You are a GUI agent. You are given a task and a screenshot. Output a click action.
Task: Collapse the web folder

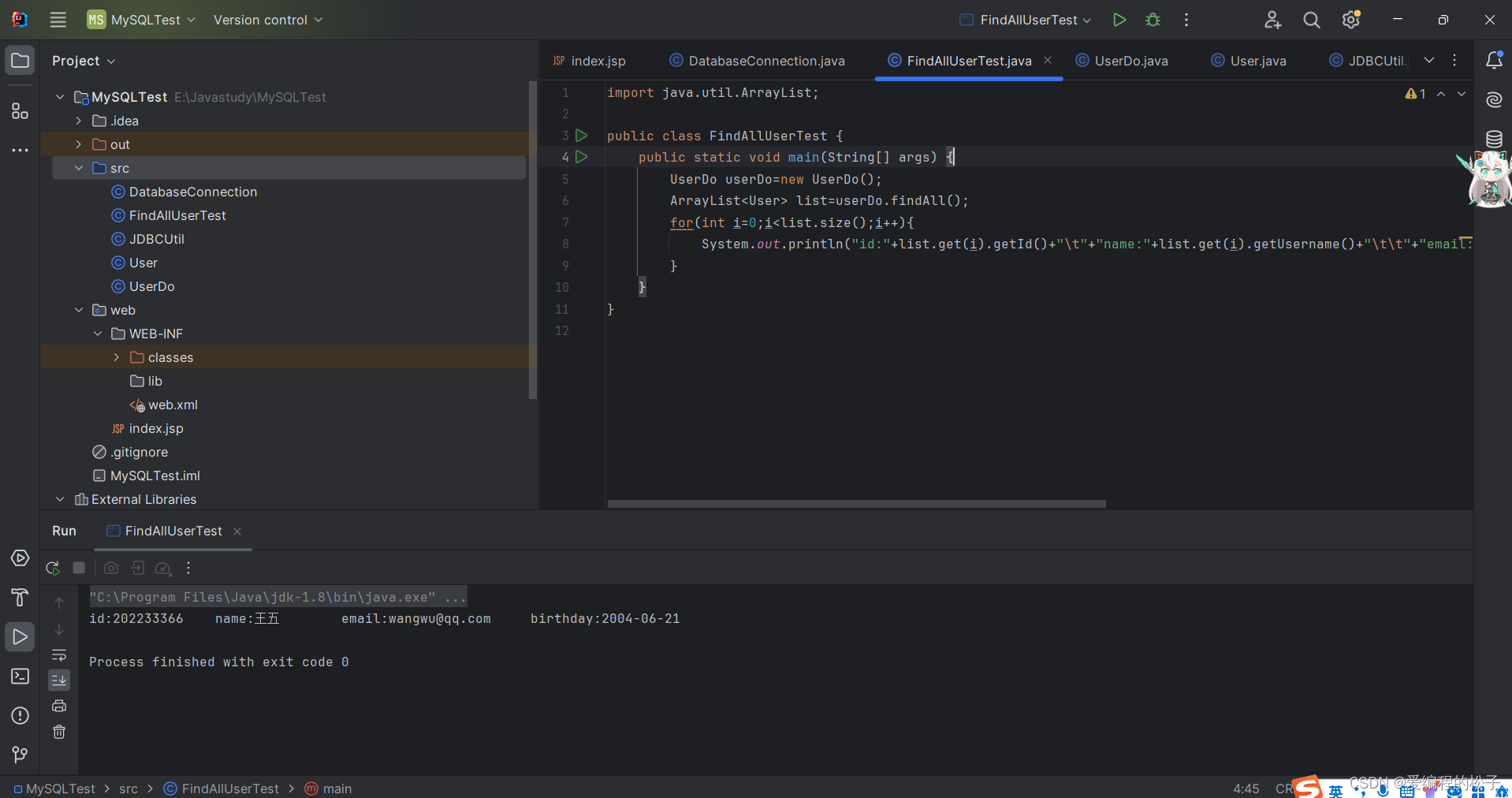pos(79,310)
